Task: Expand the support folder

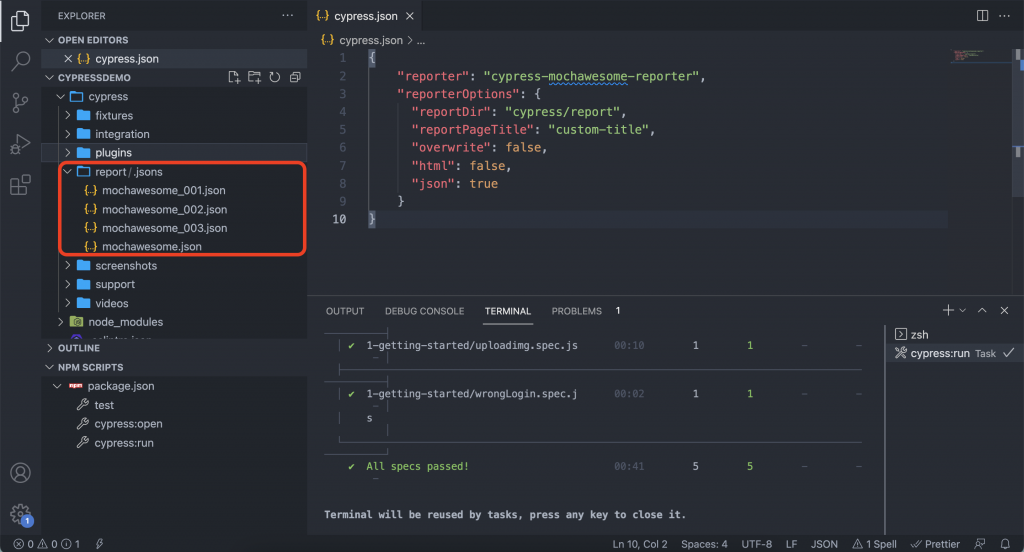Action: pyautogui.click(x=67, y=284)
